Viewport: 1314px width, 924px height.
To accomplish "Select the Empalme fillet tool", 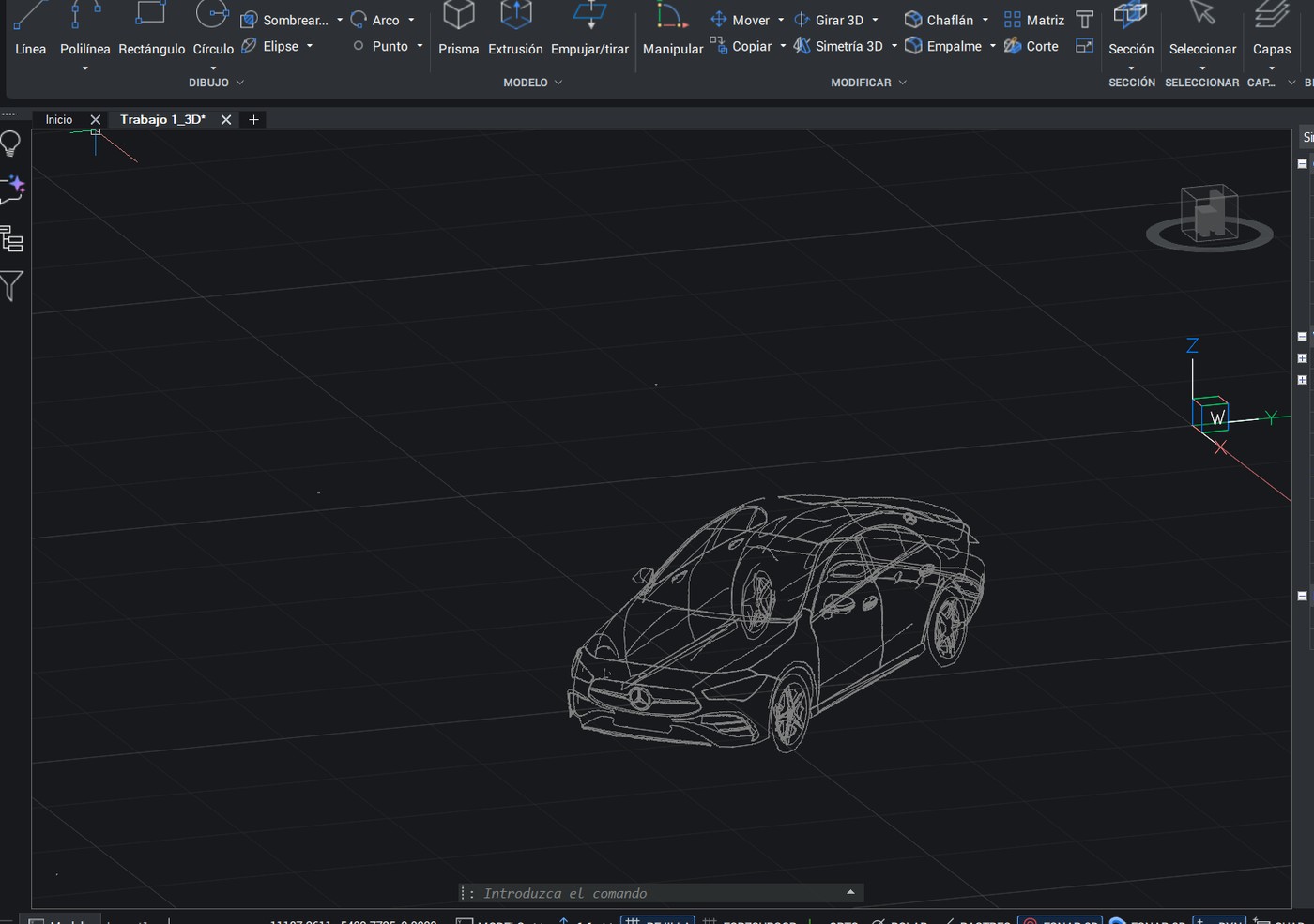I will point(943,46).
